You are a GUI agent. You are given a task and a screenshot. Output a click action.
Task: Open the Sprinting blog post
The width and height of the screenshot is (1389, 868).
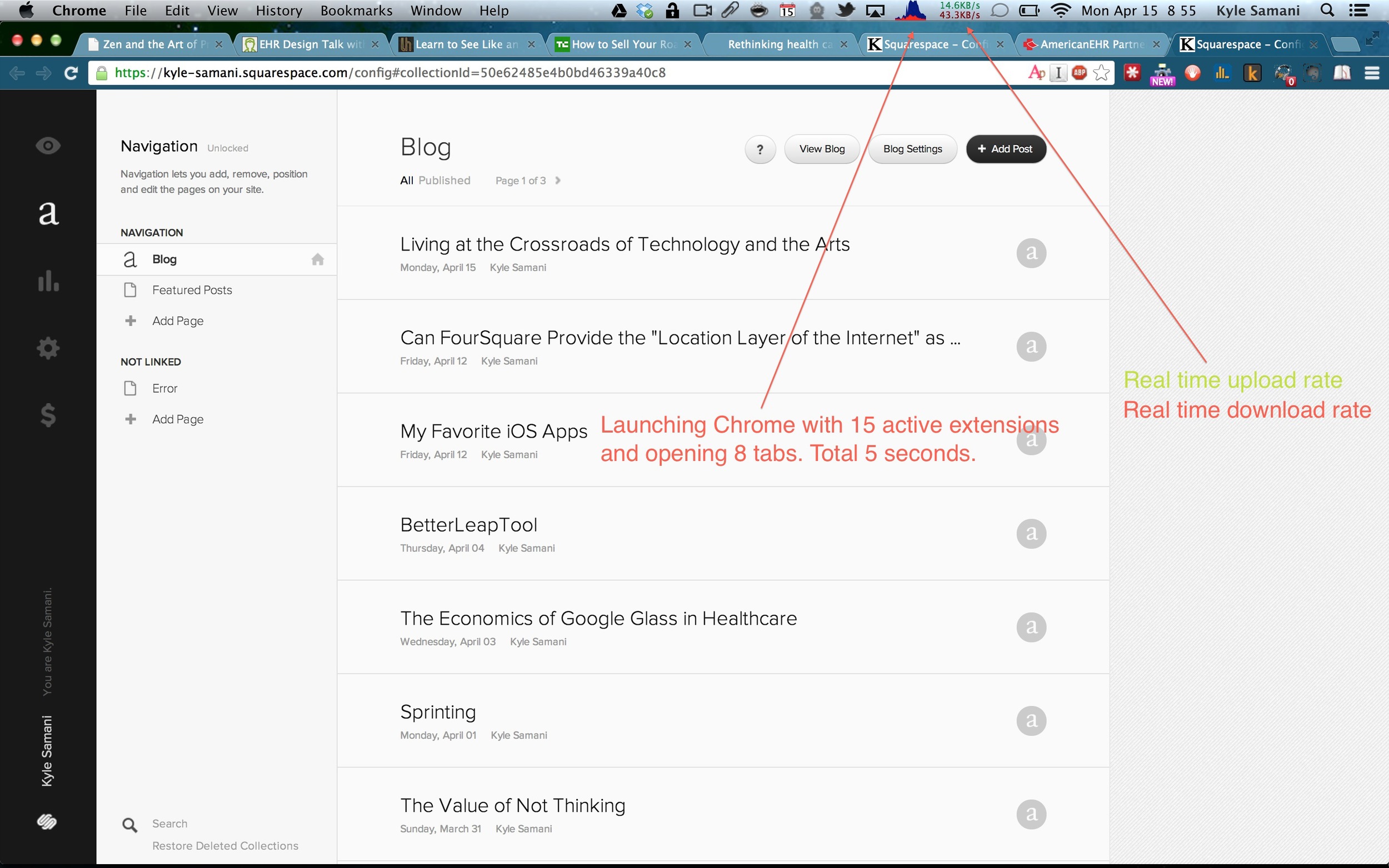coord(438,712)
